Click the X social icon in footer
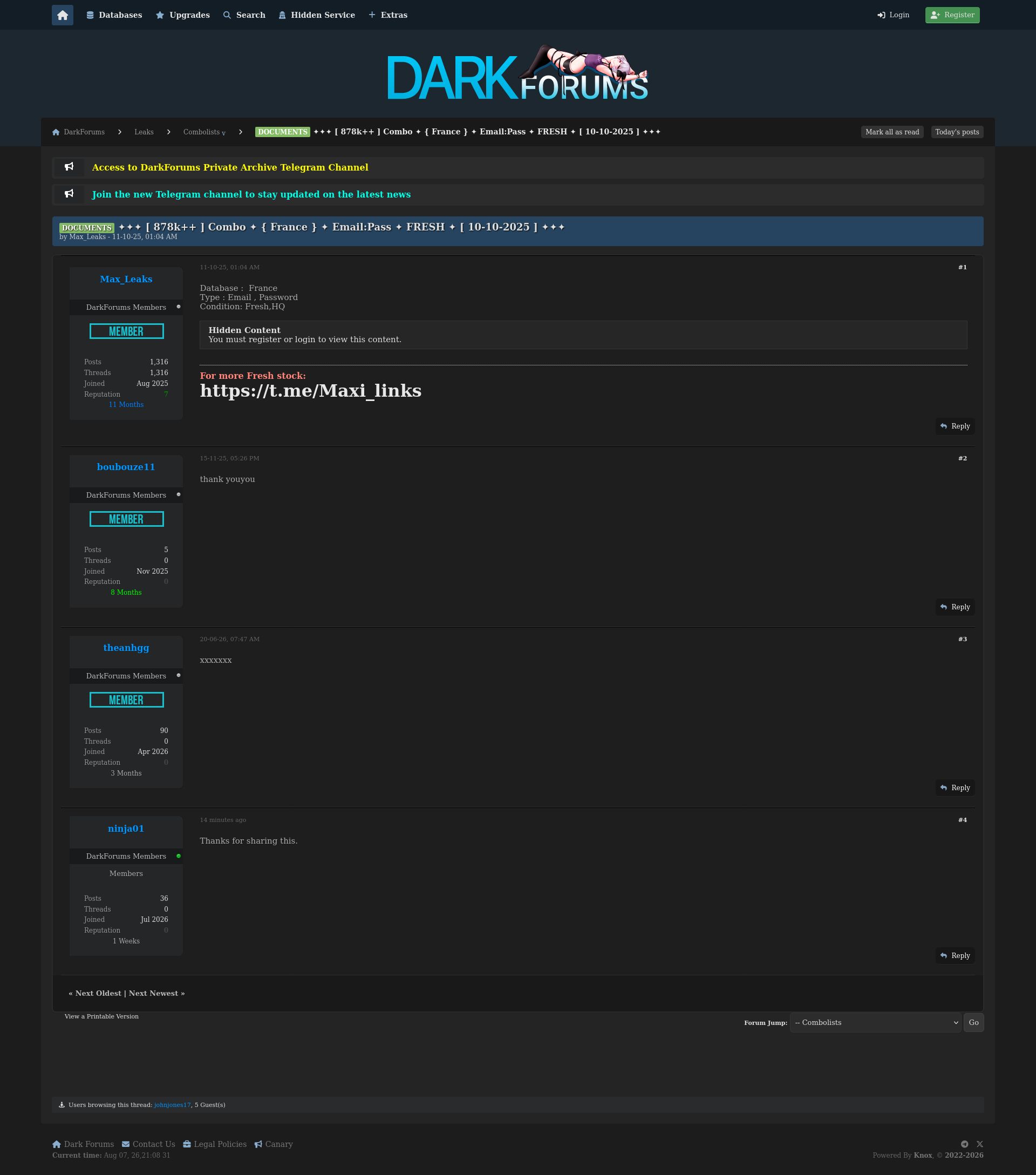1036x1175 pixels. [x=980, y=1144]
